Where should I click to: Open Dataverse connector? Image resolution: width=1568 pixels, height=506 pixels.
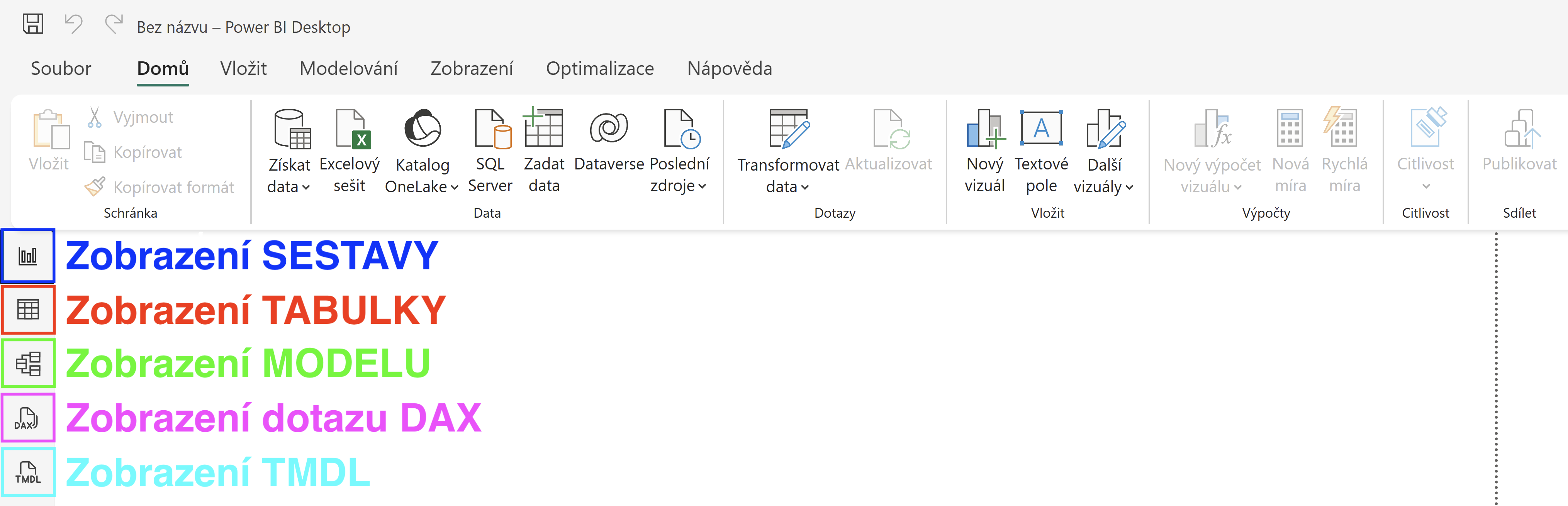pyautogui.click(x=609, y=140)
